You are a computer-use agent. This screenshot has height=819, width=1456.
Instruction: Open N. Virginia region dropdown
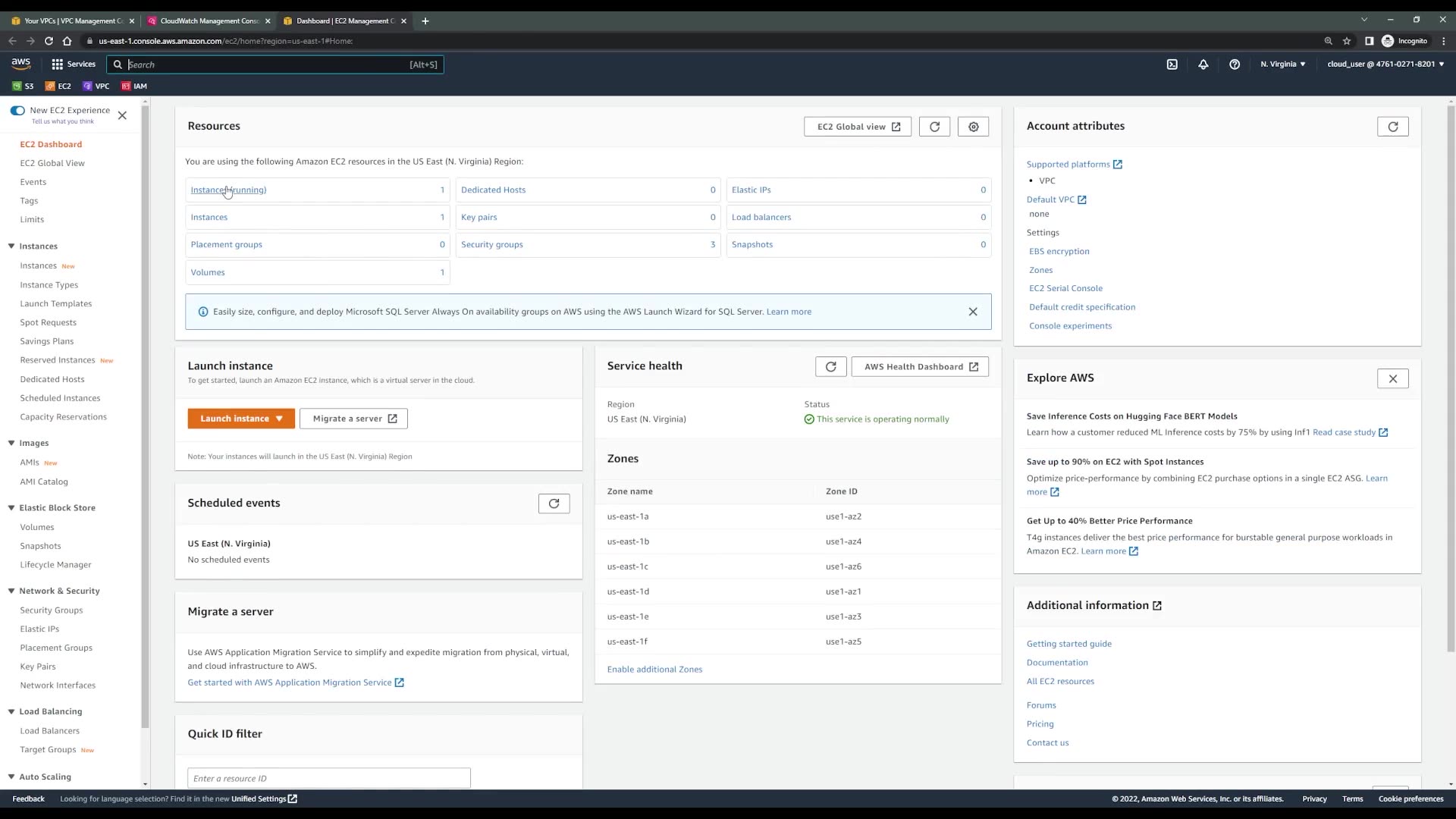pyautogui.click(x=1282, y=64)
